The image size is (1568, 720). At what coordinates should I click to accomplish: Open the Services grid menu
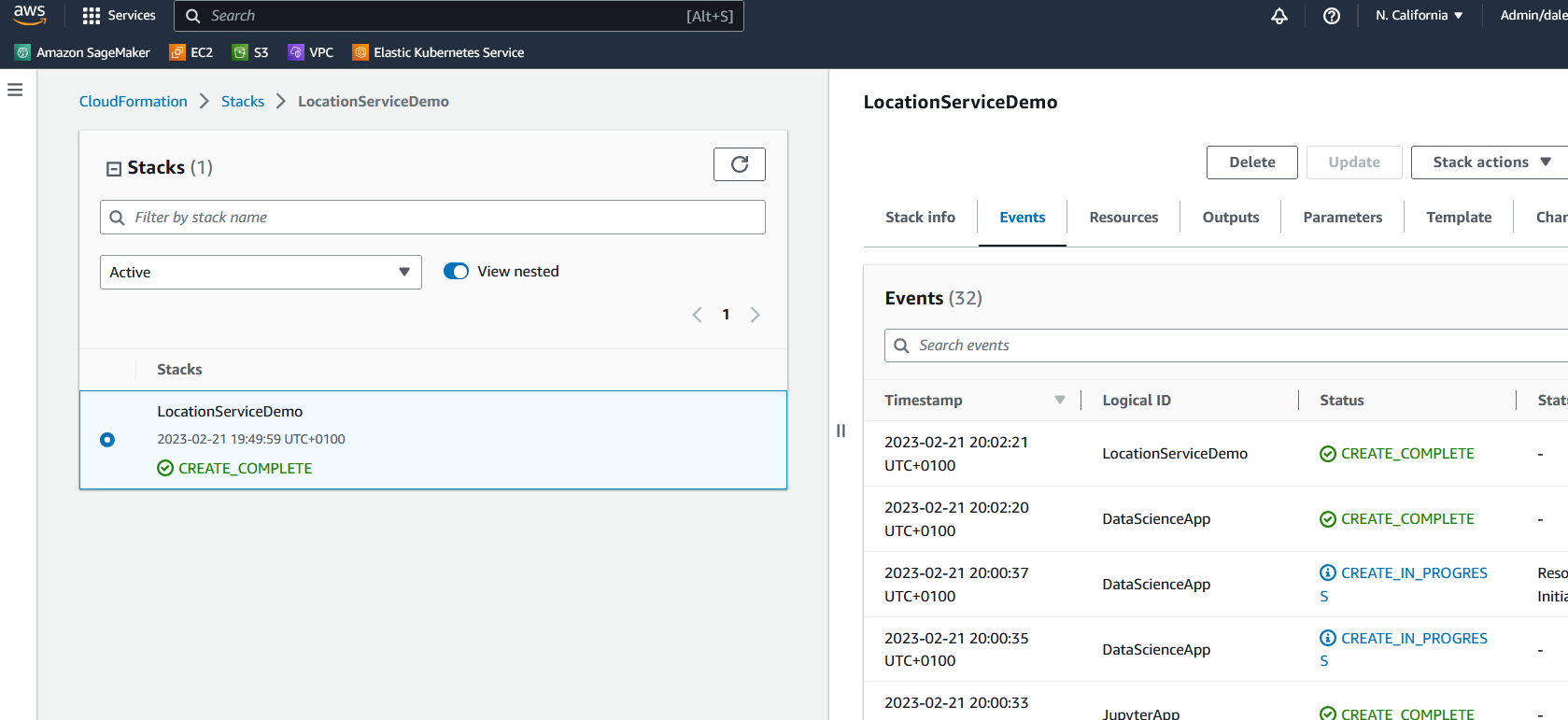(119, 15)
